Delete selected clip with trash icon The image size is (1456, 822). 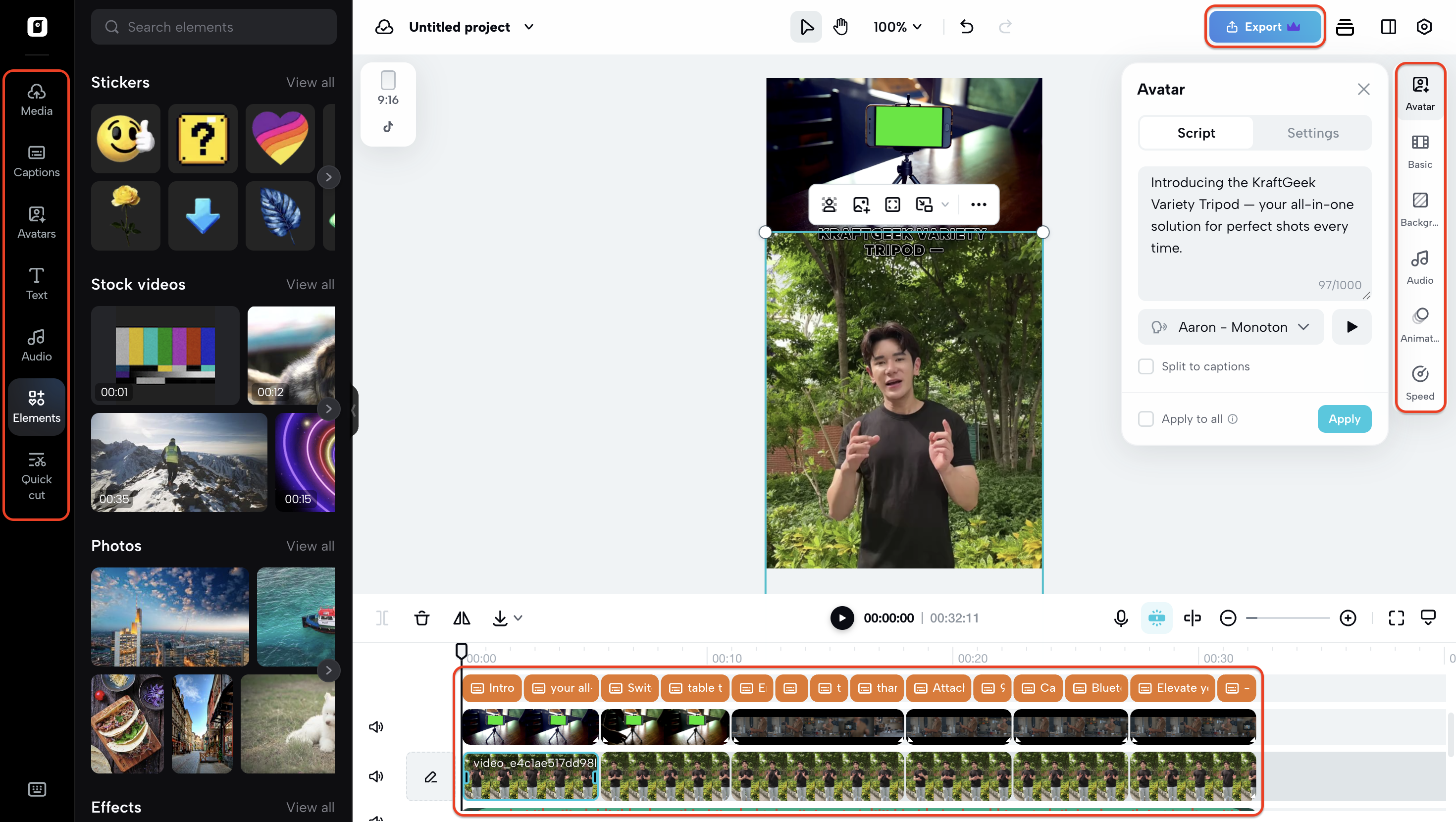click(x=421, y=618)
